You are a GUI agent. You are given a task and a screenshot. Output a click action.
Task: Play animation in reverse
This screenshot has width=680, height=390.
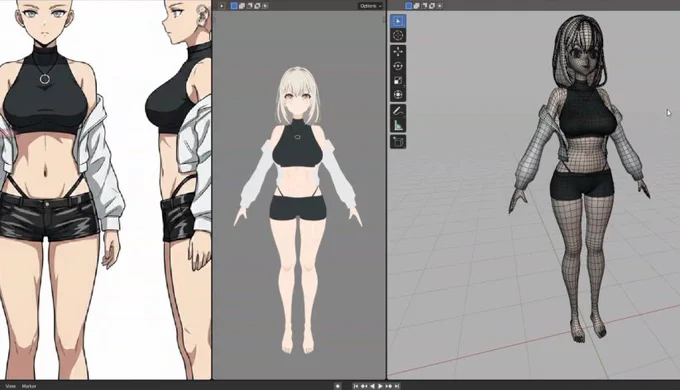pyautogui.click(x=372, y=386)
